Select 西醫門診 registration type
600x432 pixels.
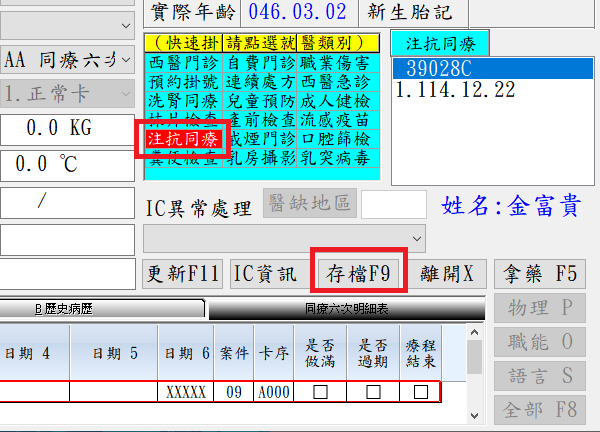(x=182, y=62)
